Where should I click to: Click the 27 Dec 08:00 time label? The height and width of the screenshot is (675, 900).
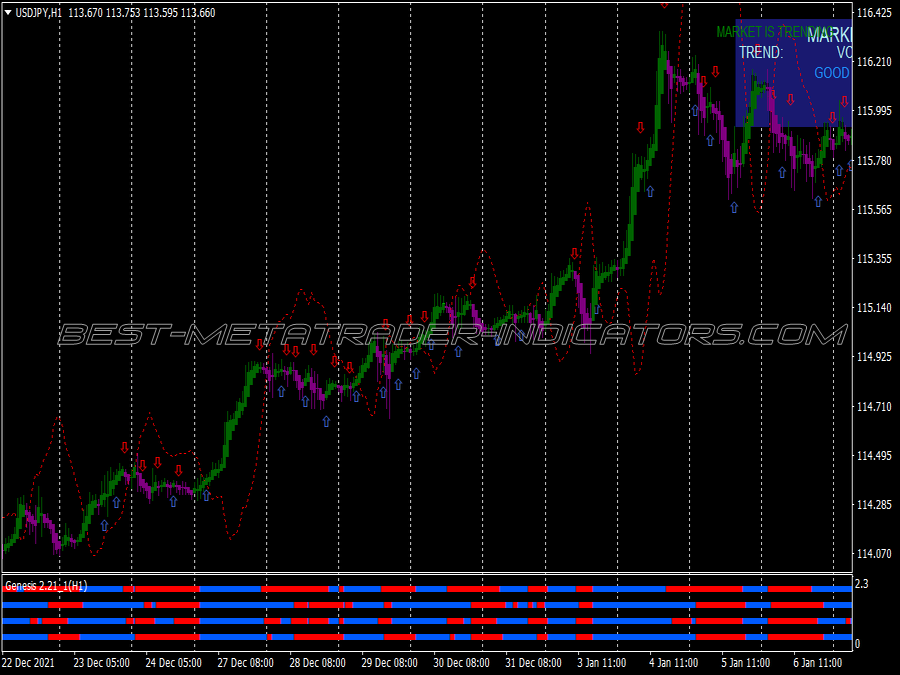coord(246,663)
